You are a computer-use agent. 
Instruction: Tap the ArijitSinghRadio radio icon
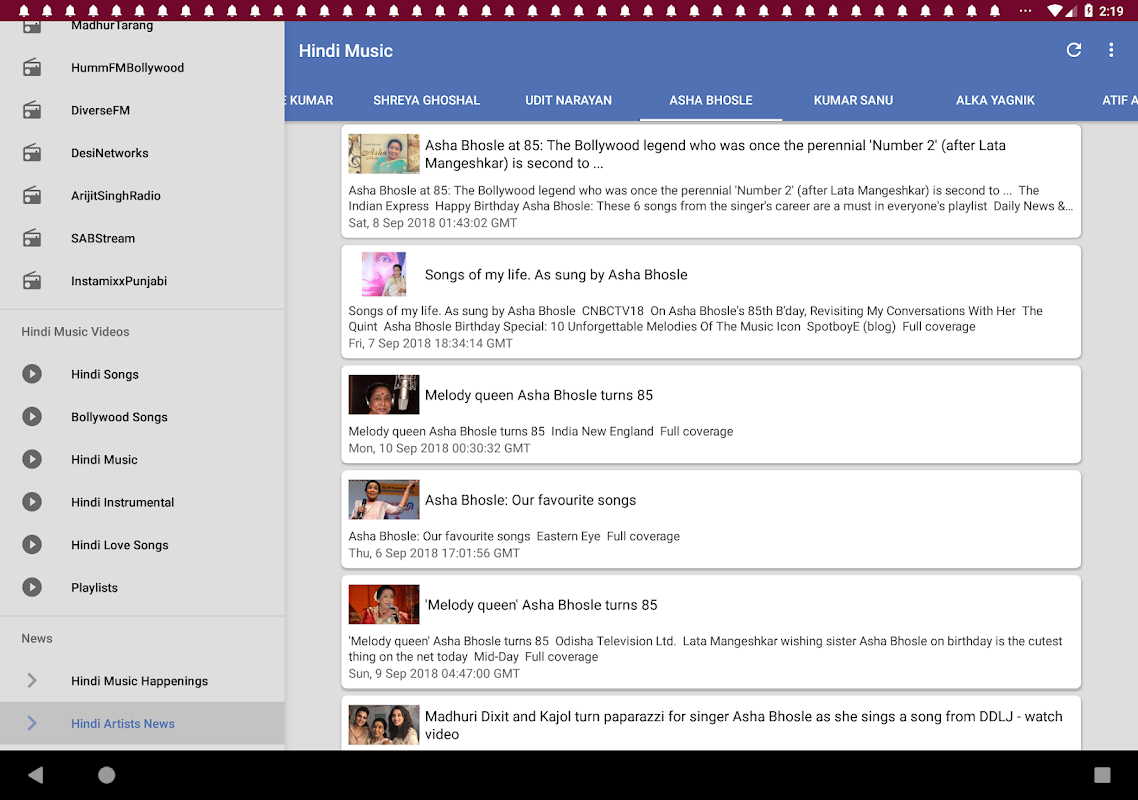tap(32, 195)
